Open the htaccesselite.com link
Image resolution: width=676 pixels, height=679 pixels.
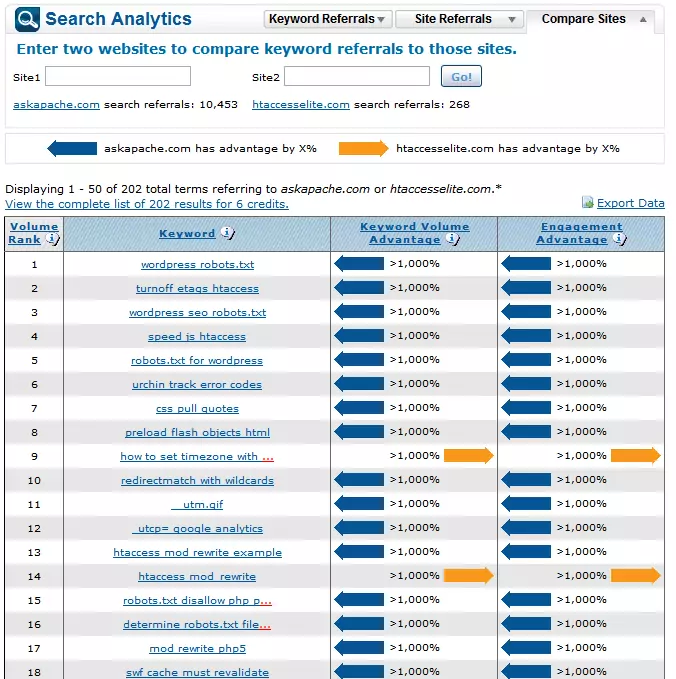300,104
